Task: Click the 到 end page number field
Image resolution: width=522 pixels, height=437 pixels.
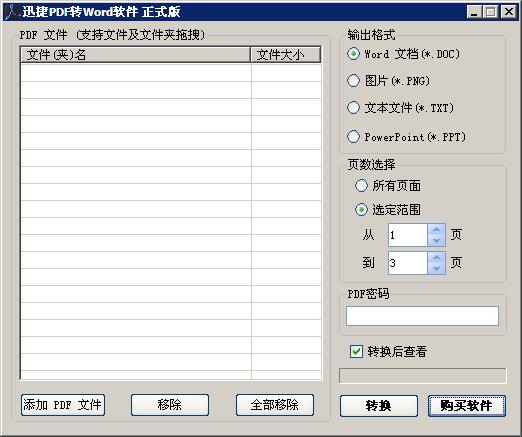Action: (x=408, y=263)
